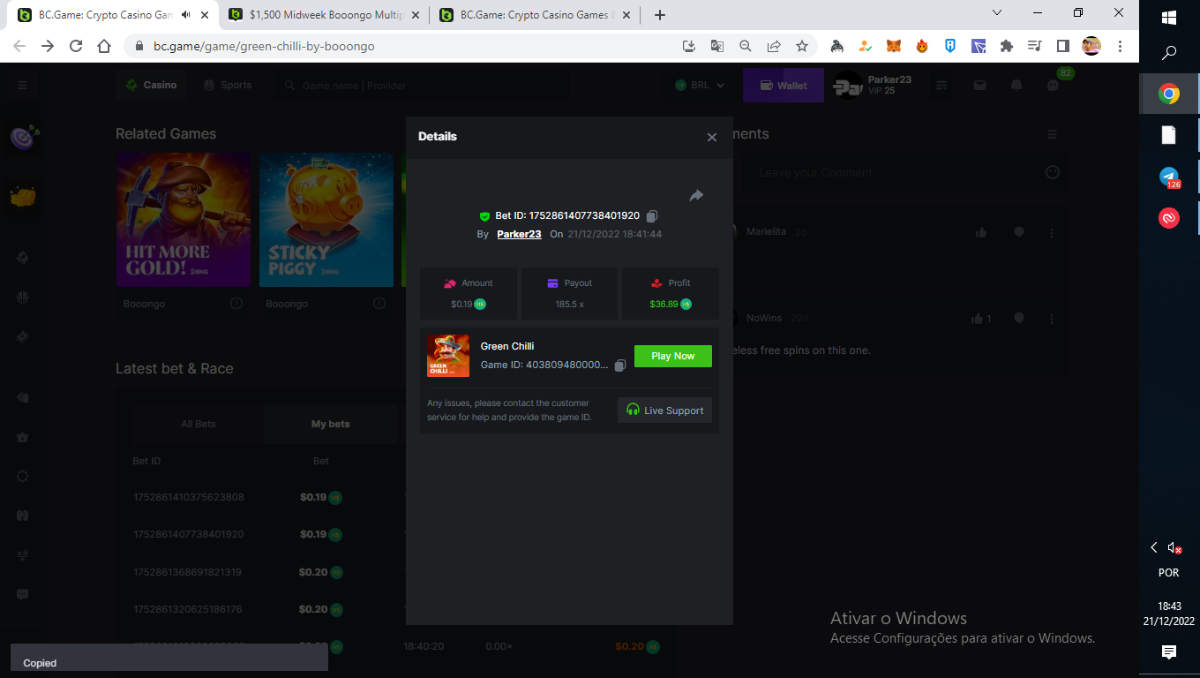1200x678 pixels.
Task: Mute the tab playing audio
Action: (186, 15)
